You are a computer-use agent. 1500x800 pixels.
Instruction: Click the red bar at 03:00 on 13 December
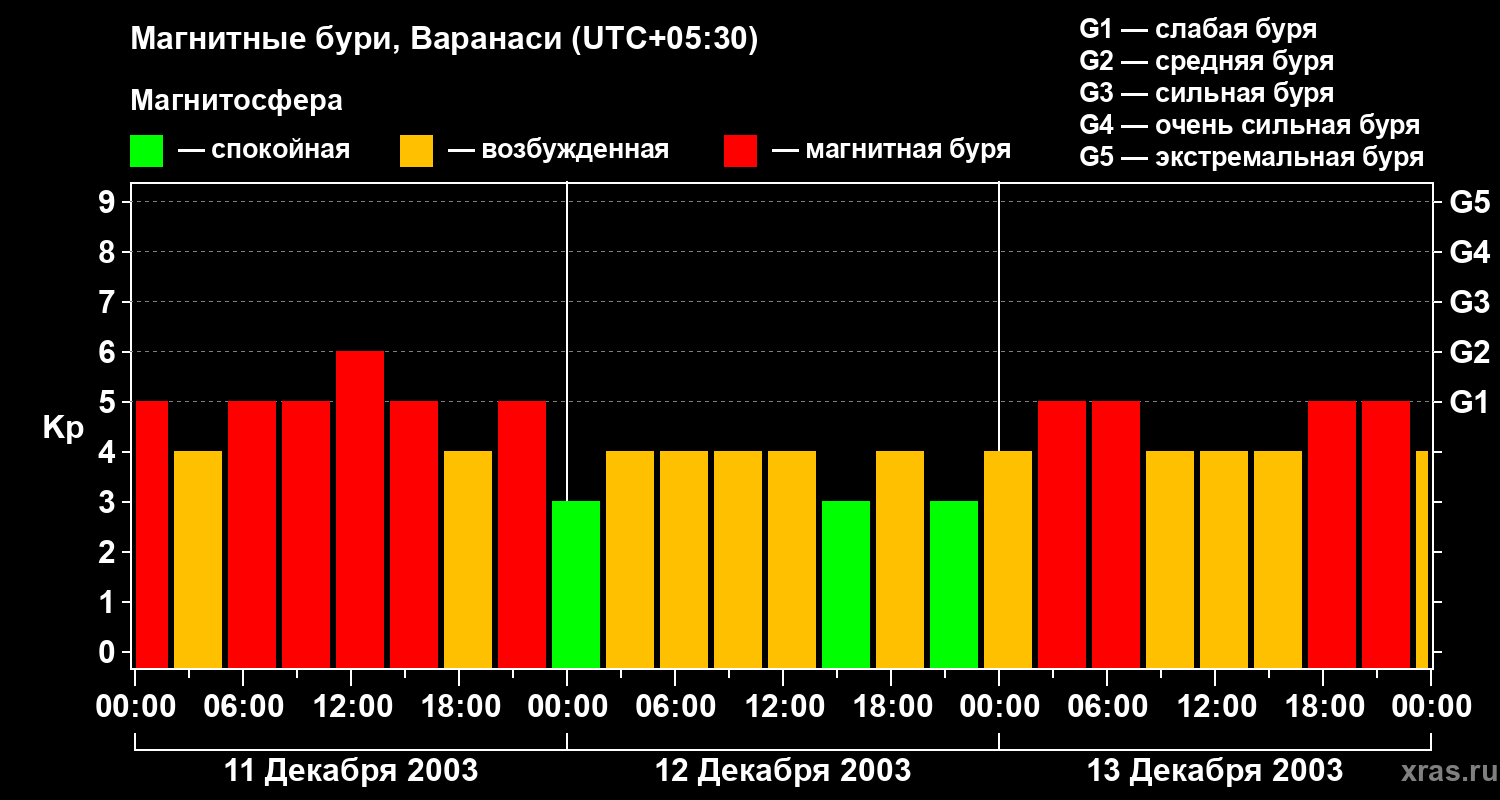coord(1062,535)
